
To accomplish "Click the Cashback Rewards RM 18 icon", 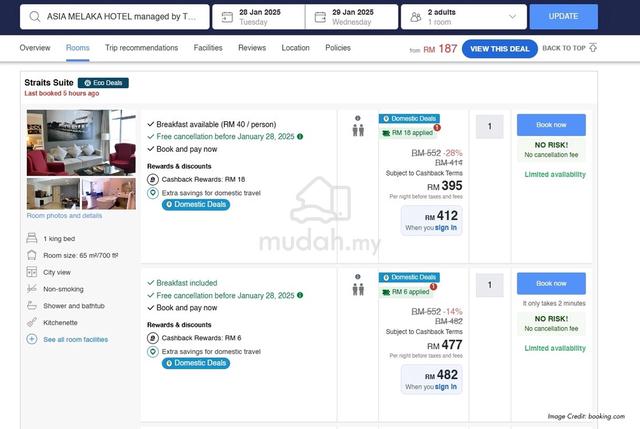I will coord(152,179).
